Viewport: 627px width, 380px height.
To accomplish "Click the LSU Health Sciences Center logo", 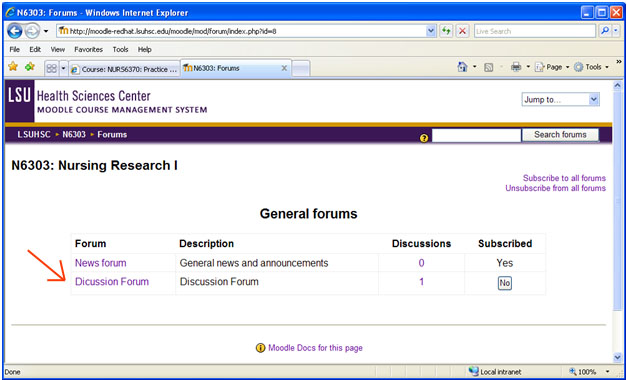I will pos(107,101).
